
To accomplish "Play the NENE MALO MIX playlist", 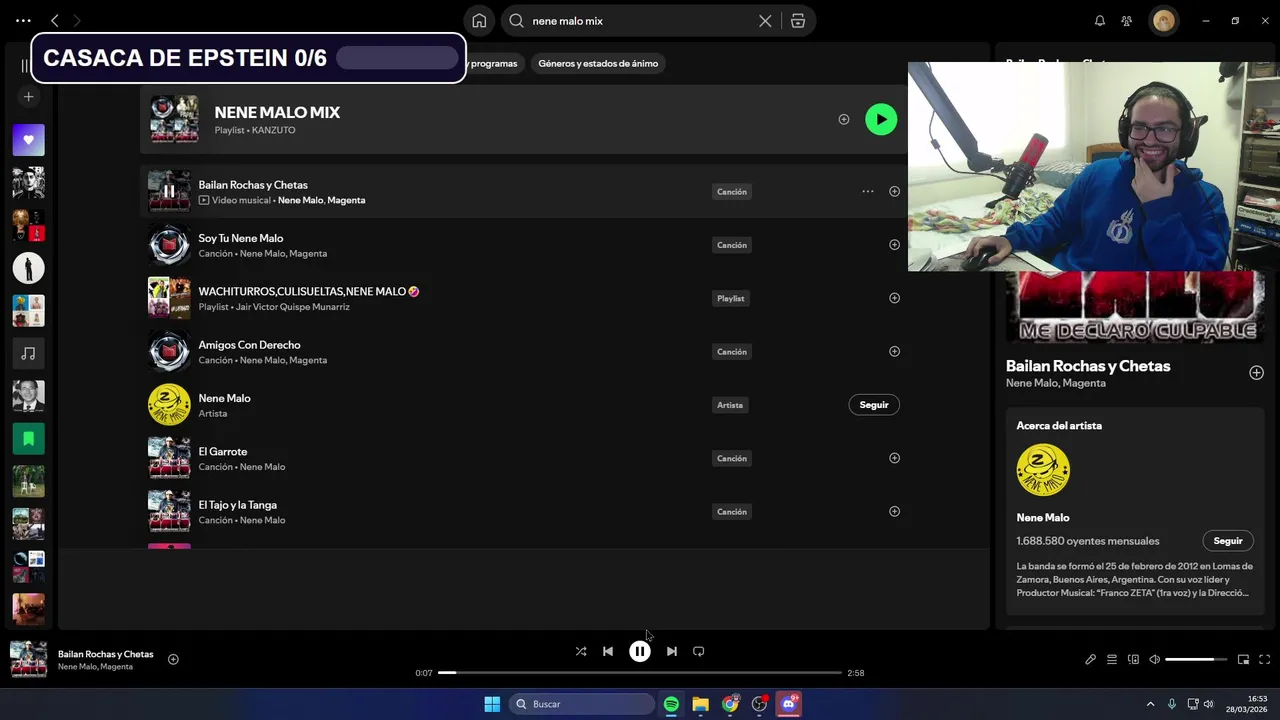I will (881, 119).
